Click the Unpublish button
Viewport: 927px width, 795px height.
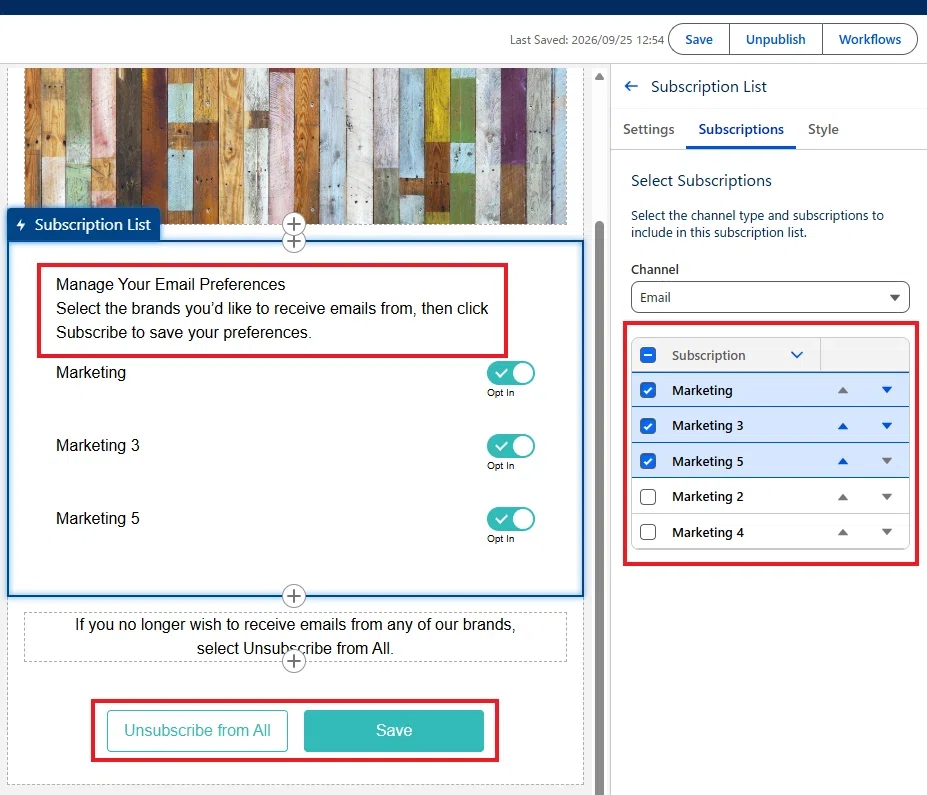(x=776, y=40)
